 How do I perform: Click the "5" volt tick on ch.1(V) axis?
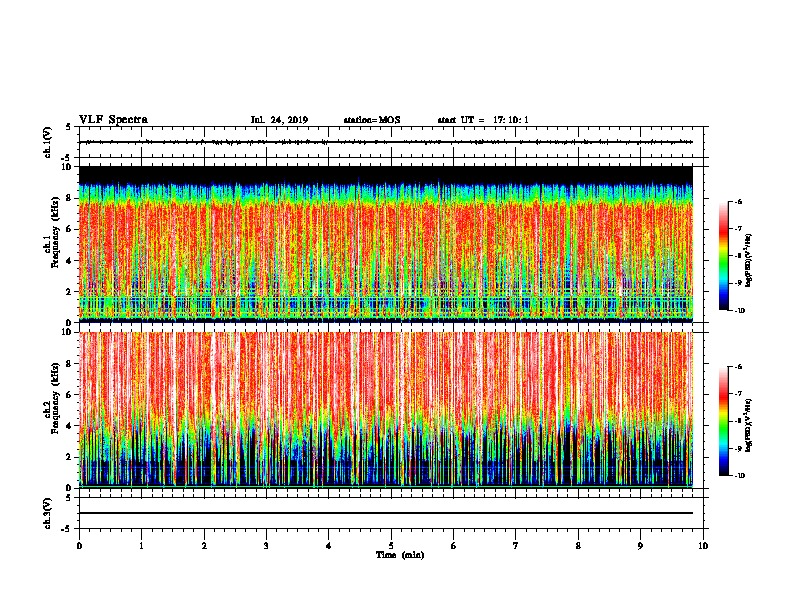click(68, 128)
